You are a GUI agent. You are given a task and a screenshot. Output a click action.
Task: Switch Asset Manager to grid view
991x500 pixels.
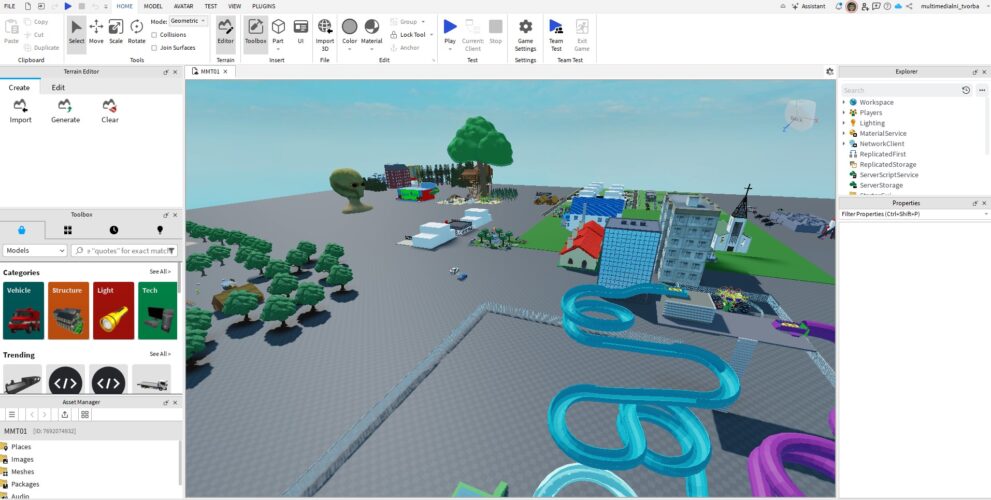(85, 415)
